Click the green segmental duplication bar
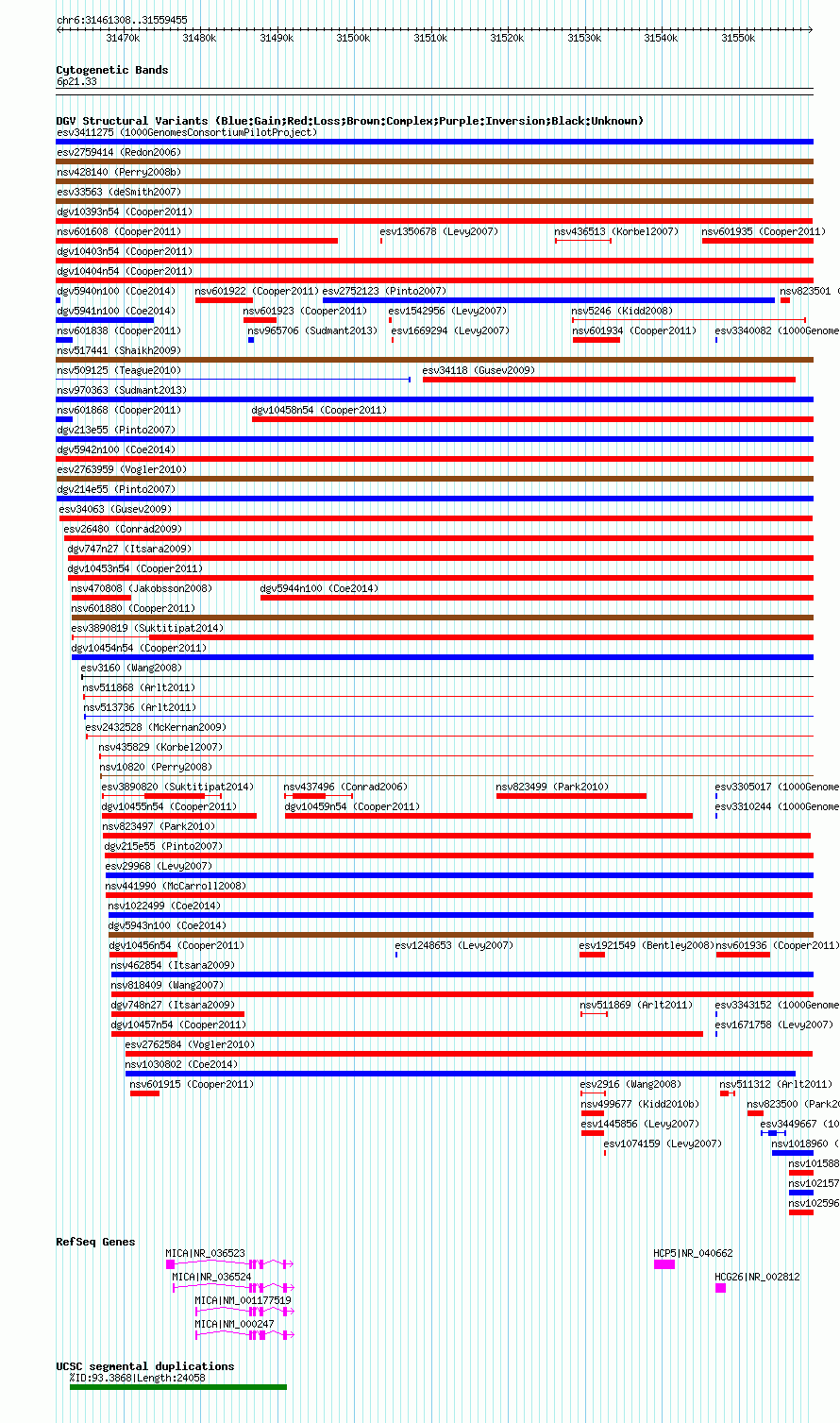 pos(178,1387)
